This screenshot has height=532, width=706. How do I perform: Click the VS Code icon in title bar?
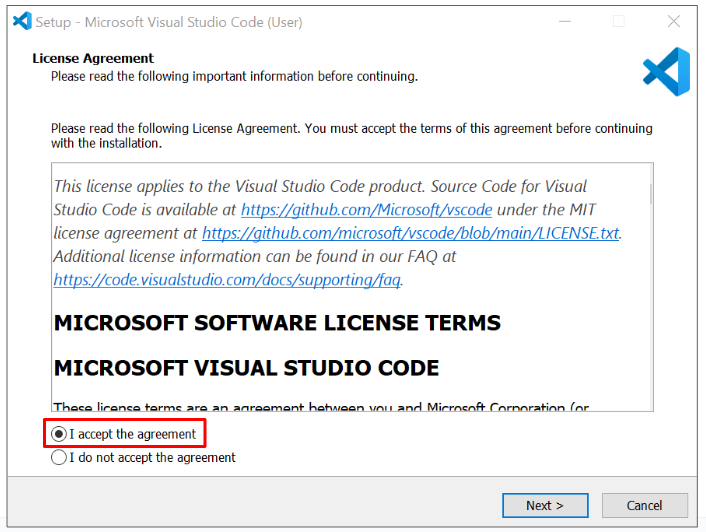point(22,21)
